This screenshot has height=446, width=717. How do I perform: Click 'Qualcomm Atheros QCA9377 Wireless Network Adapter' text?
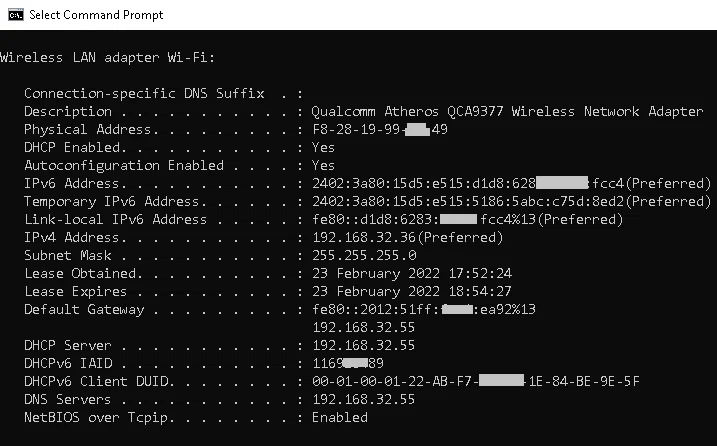point(508,111)
